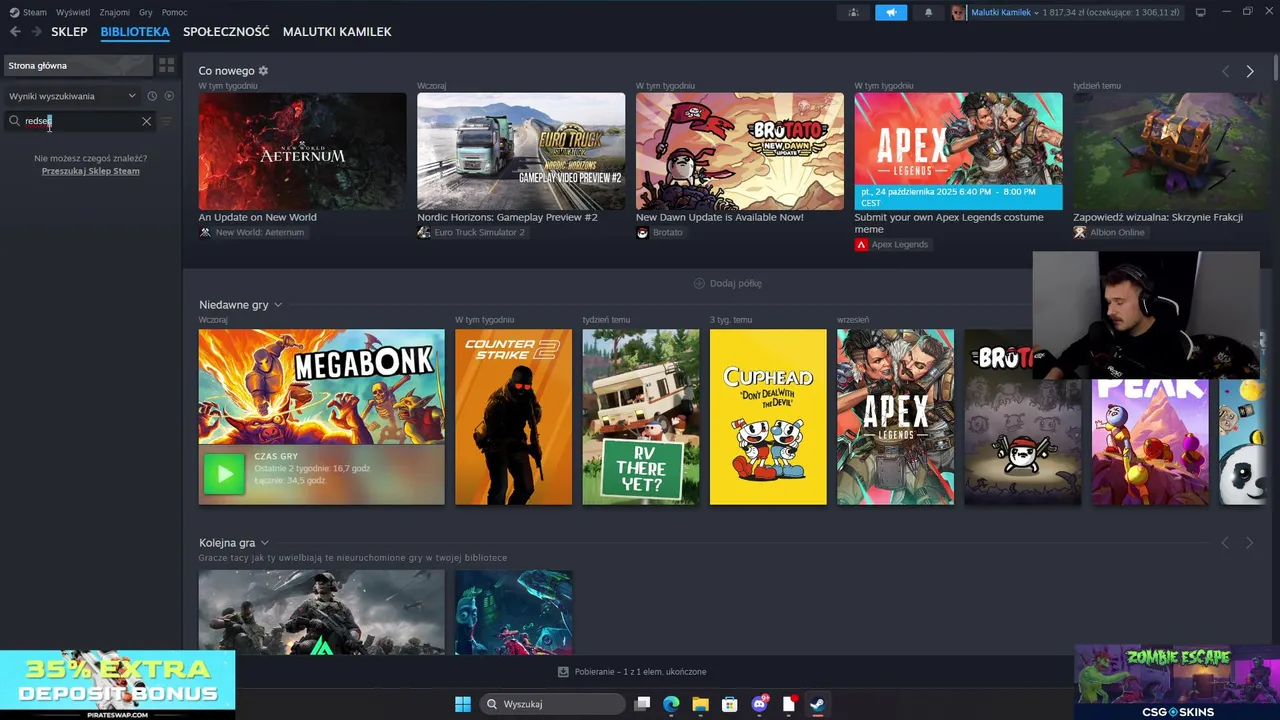Open Co nowego settings gear
The width and height of the screenshot is (1280, 720).
(x=263, y=71)
